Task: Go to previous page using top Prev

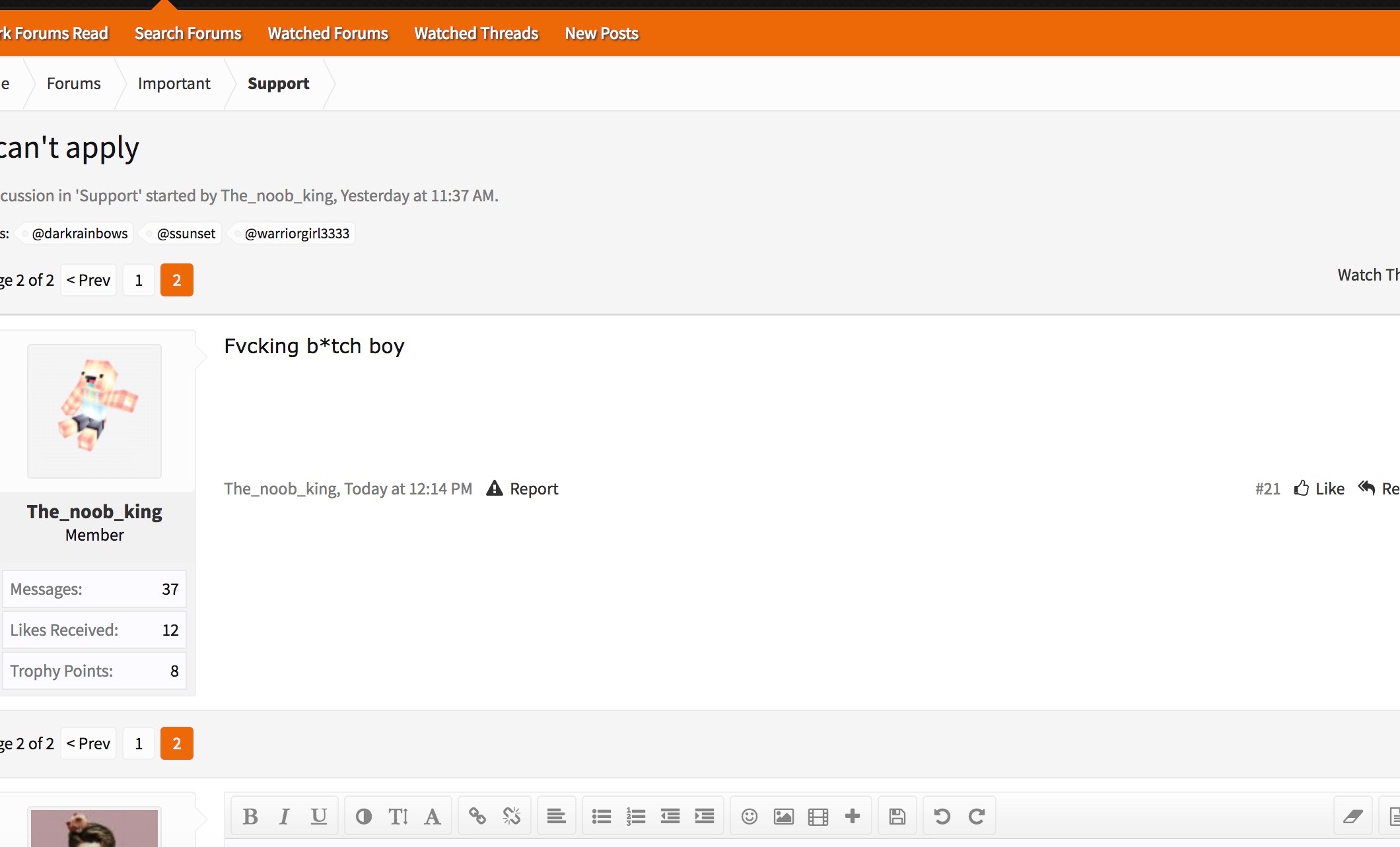Action: (x=88, y=280)
